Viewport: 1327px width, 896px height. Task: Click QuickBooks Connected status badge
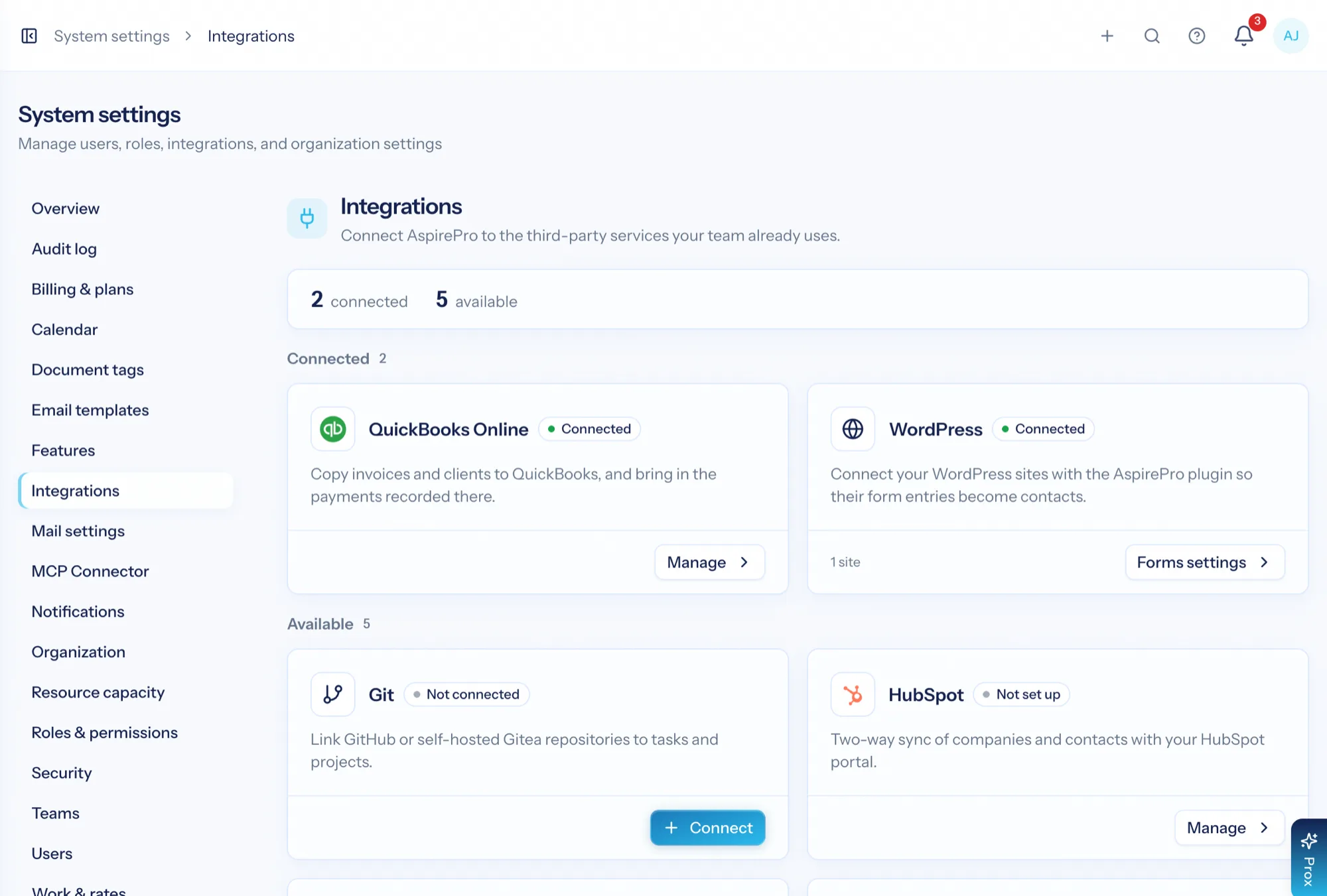(x=589, y=429)
